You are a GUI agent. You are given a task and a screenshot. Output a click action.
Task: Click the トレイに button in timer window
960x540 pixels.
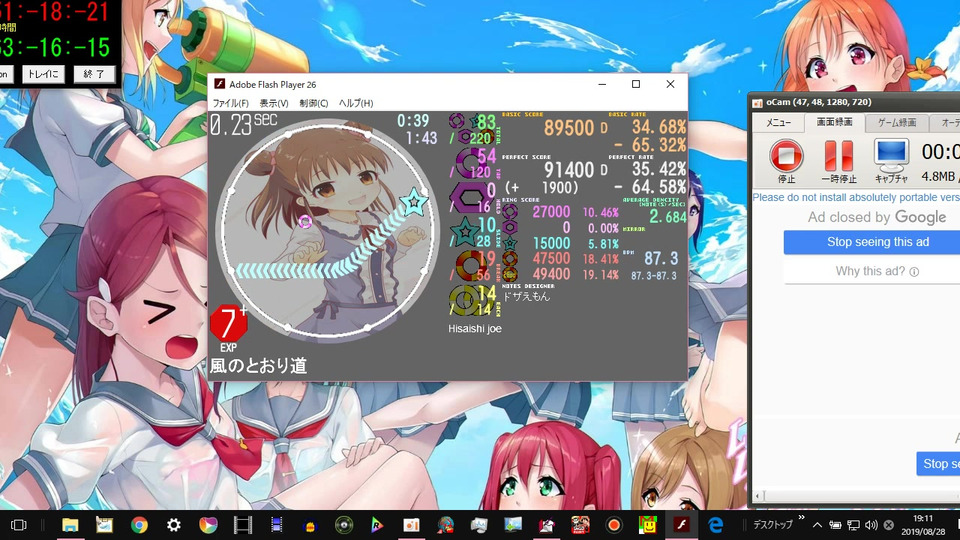tap(43, 74)
